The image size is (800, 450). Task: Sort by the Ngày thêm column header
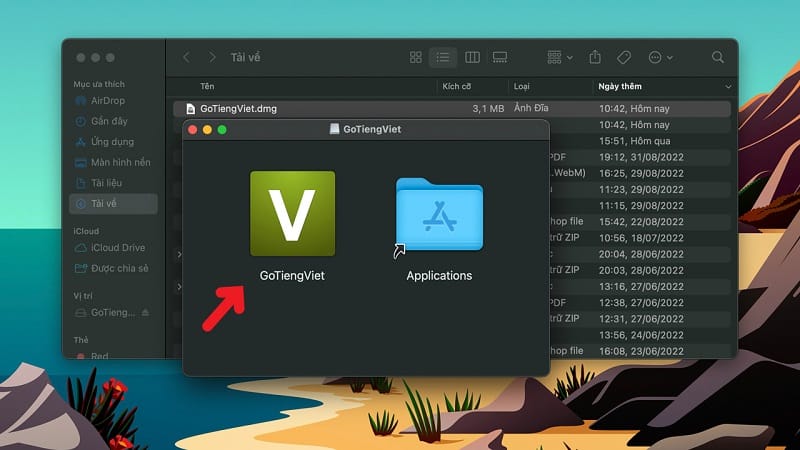click(620, 87)
